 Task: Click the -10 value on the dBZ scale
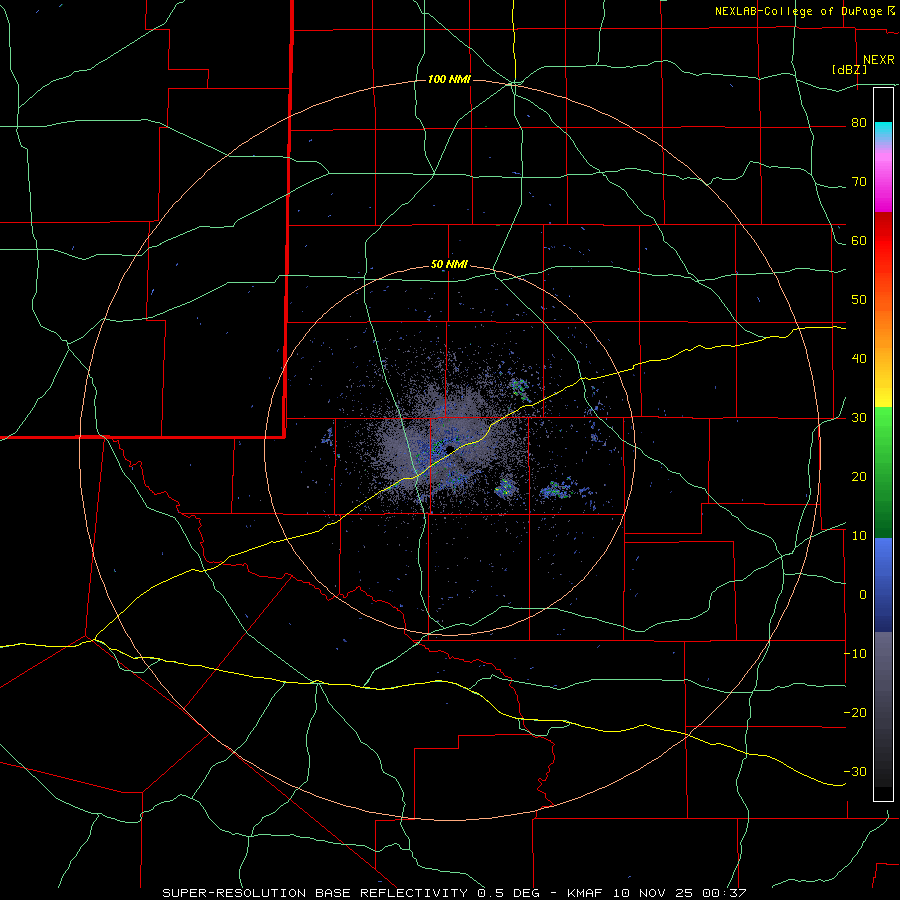855,654
